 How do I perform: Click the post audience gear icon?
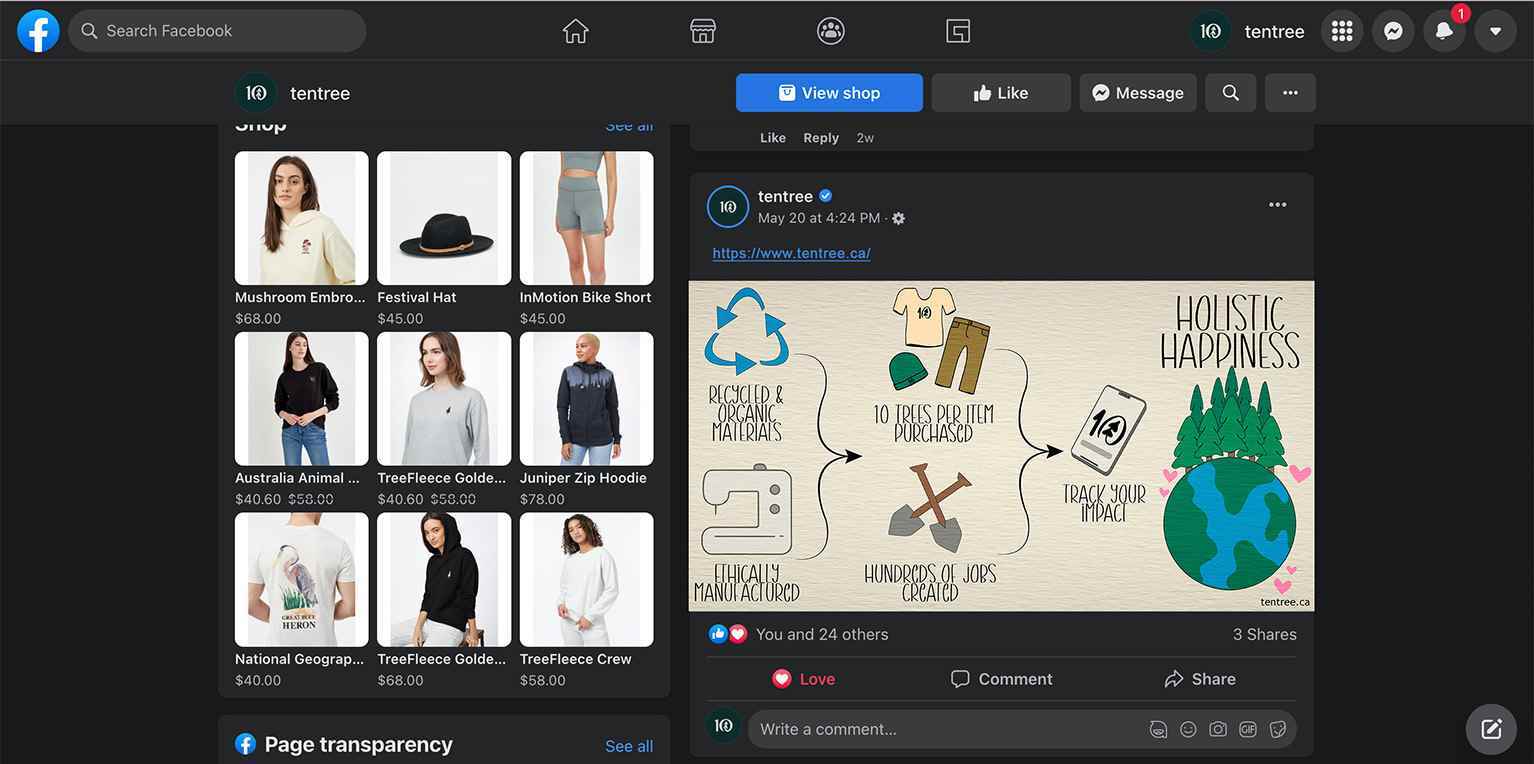click(x=898, y=218)
